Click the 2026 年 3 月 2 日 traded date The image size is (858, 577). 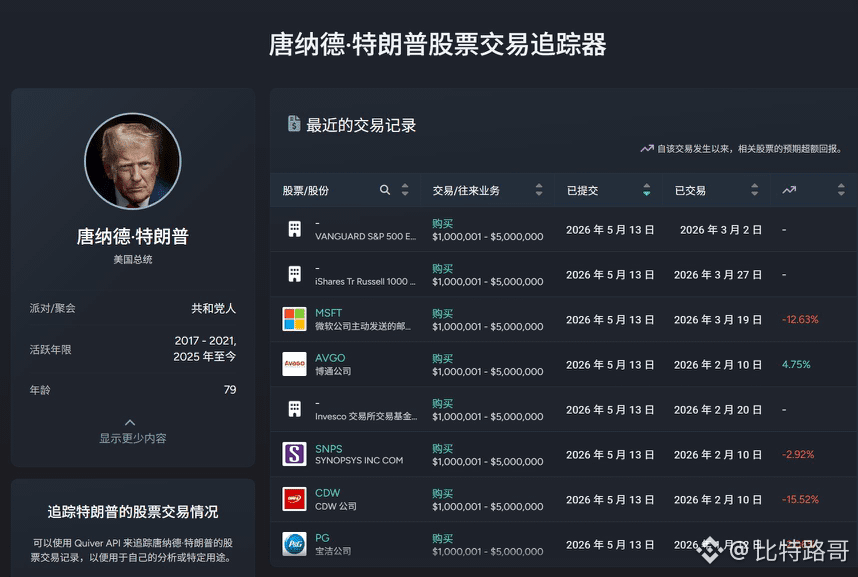721,230
